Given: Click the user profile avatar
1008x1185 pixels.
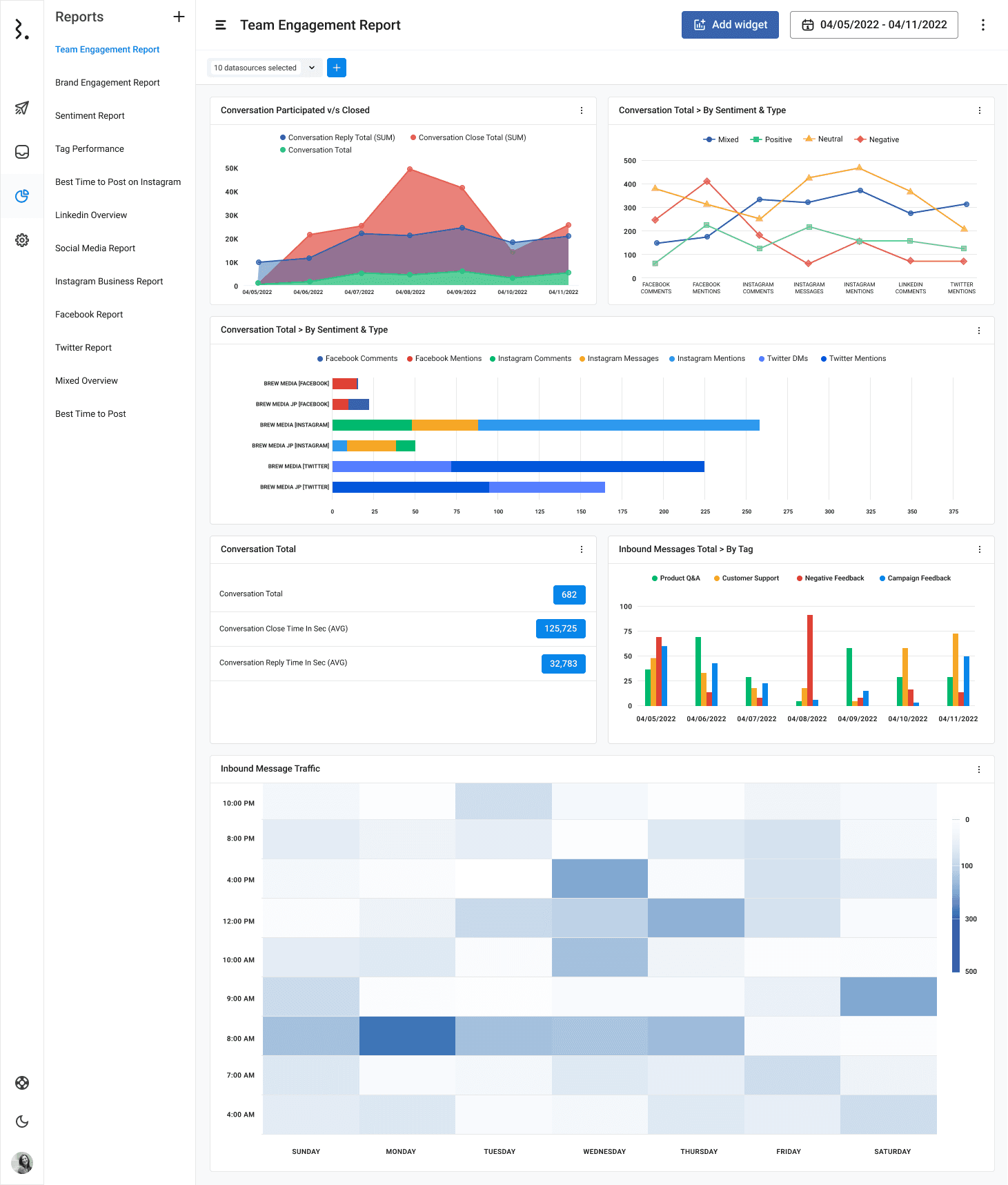Looking at the screenshot, I should pyautogui.click(x=22, y=1163).
